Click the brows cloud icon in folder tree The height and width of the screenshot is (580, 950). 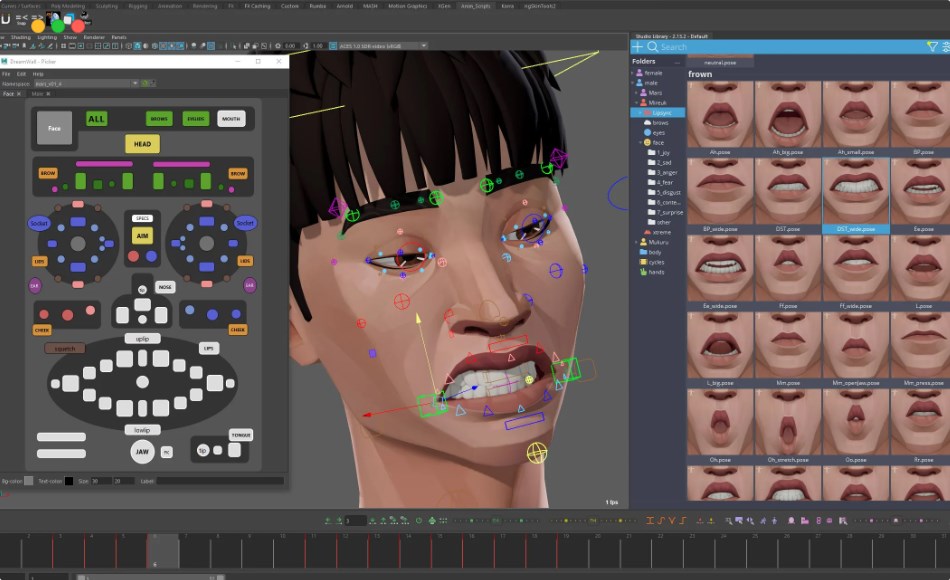tap(647, 122)
